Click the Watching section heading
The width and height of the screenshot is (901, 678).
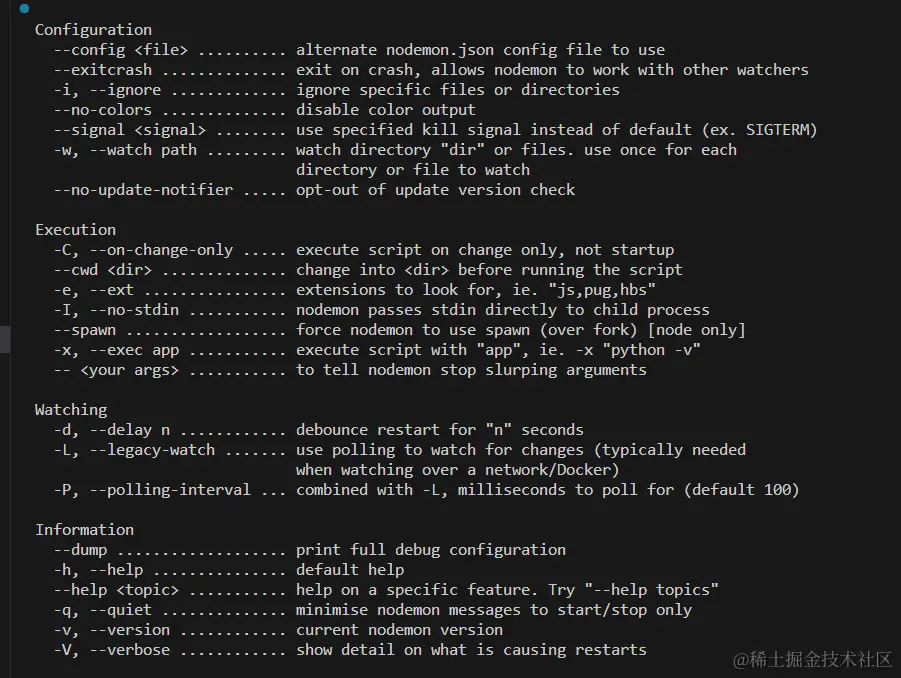click(x=71, y=410)
